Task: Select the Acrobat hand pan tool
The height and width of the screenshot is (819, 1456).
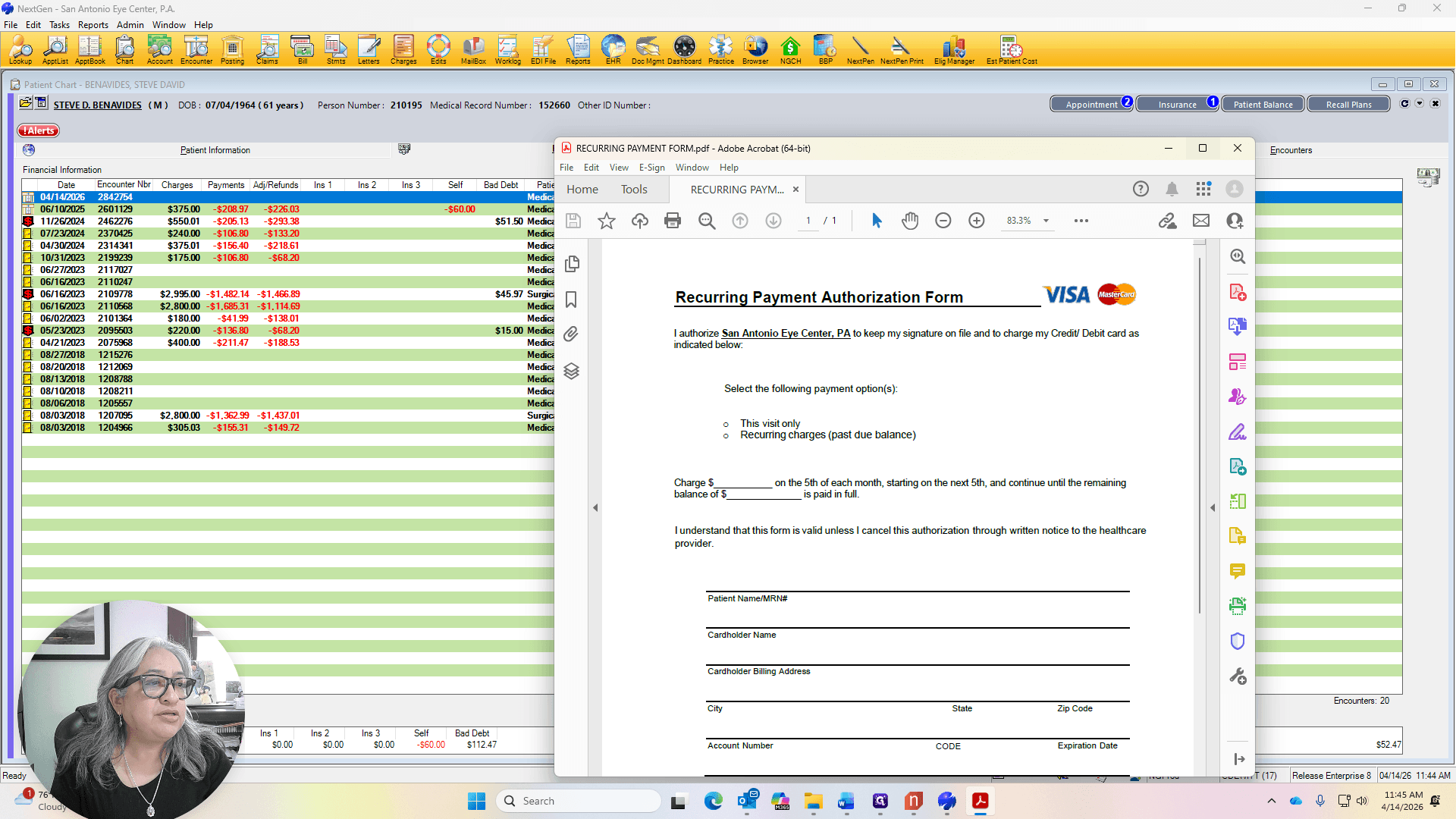Action: 910,221
